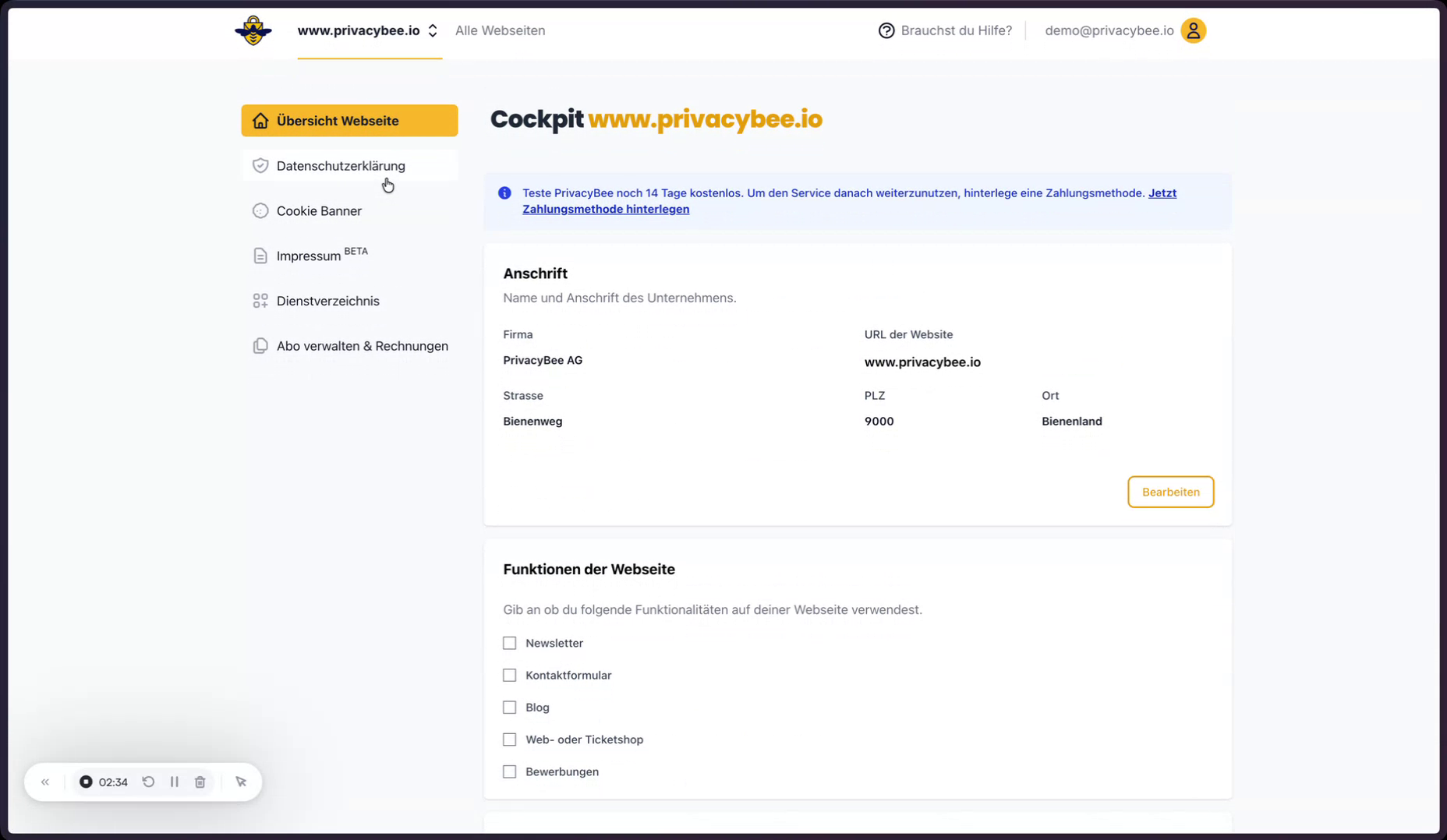Click the PrivacyBee AG company name

[x=543, y=360]
